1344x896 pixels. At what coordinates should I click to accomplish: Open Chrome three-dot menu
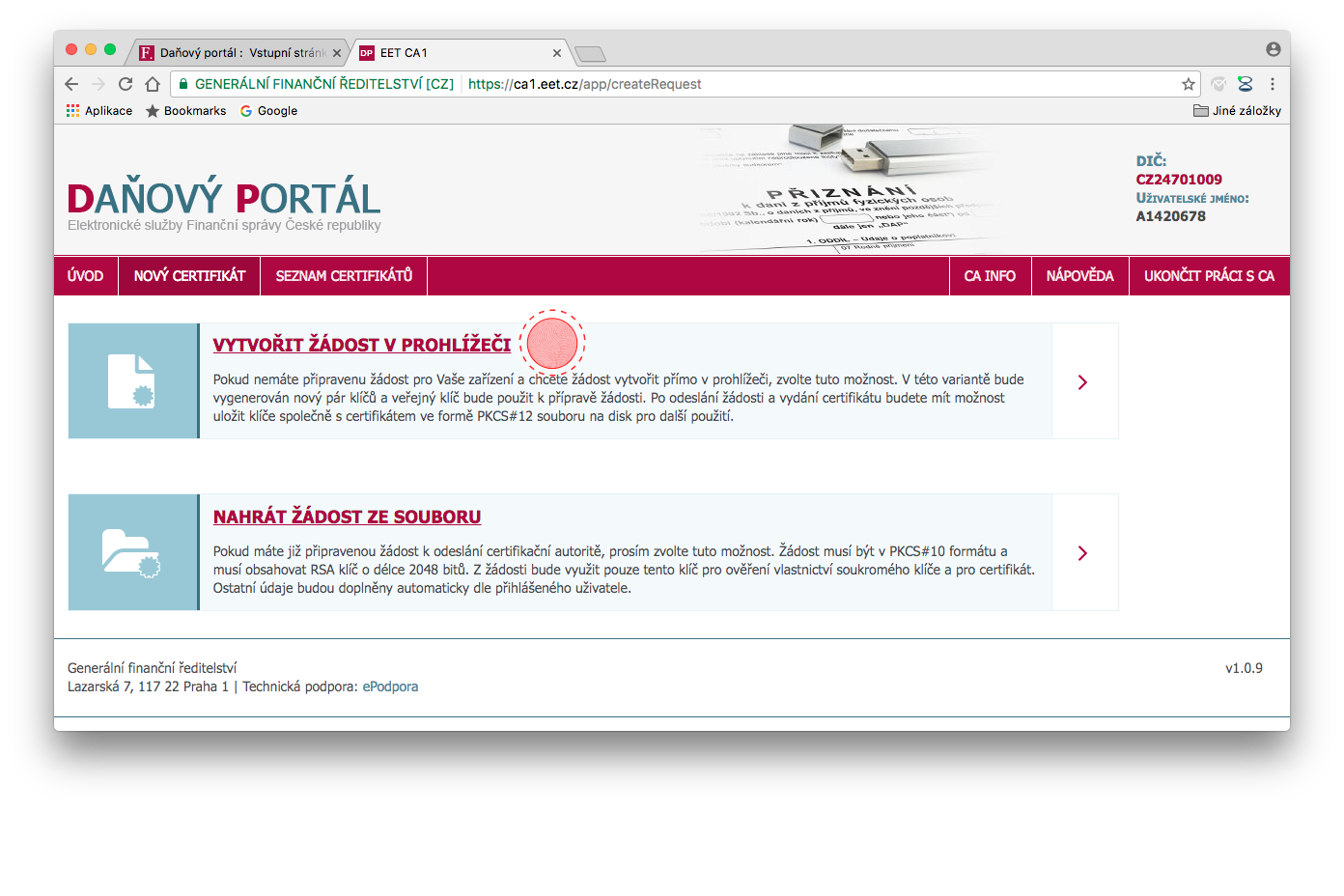(1273, 84)
